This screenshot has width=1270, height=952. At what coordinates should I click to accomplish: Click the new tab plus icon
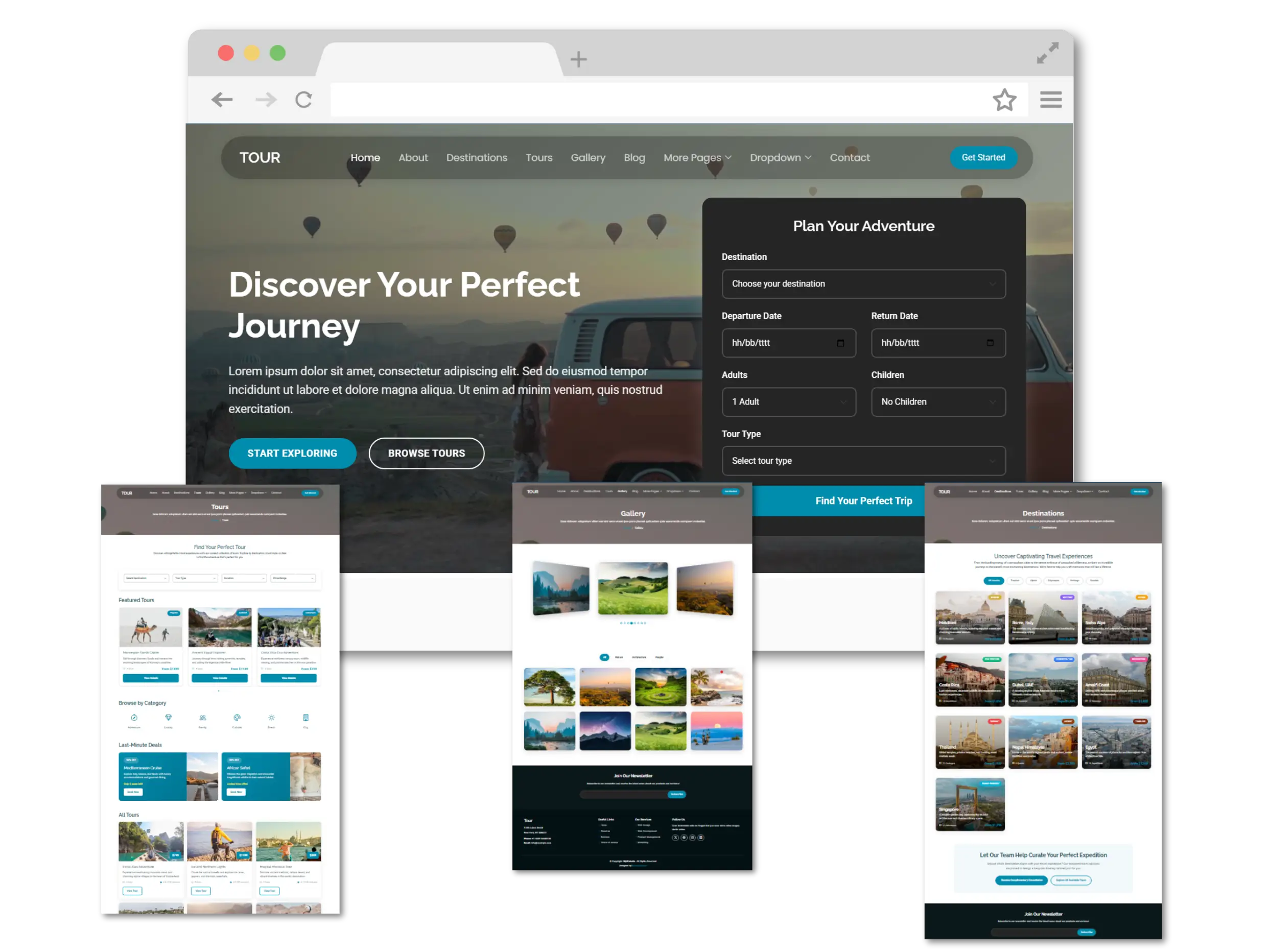[x=578, y=59]
